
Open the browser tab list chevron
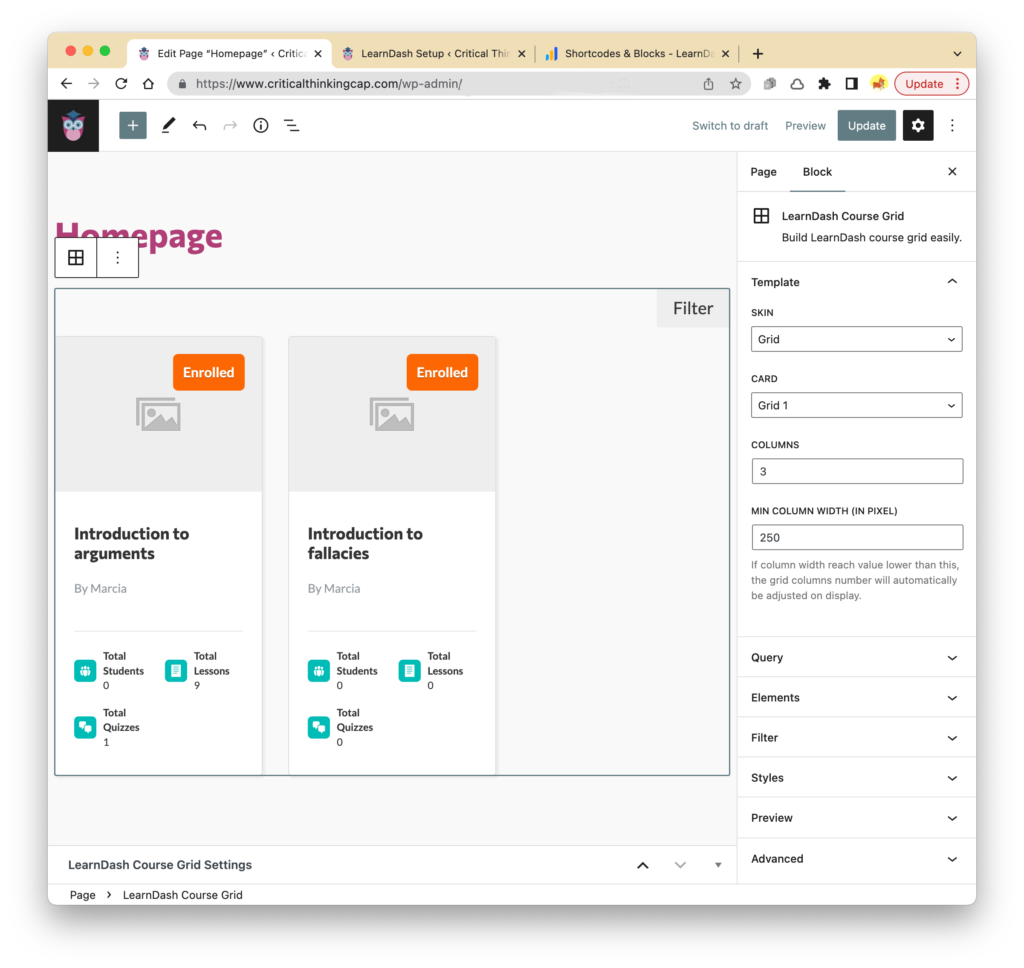pyautogui.click(x=957, y=54)
